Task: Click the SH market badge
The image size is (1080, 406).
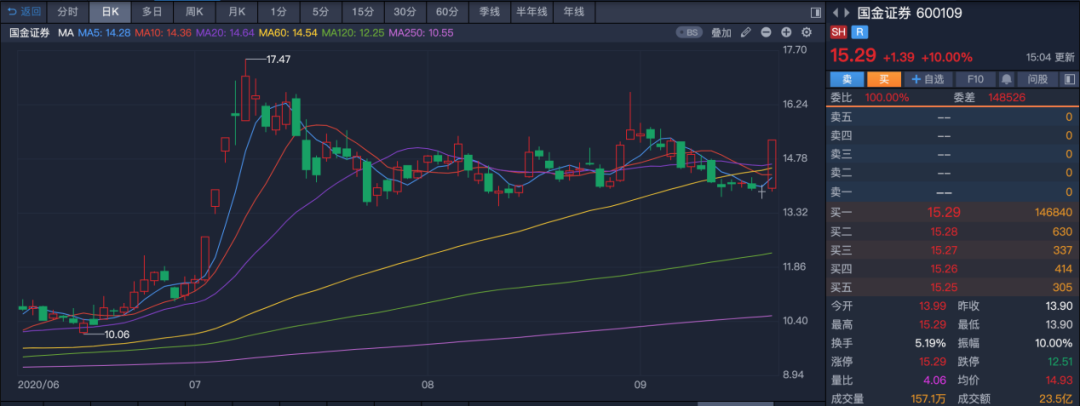Action: [x=838, y=32]
